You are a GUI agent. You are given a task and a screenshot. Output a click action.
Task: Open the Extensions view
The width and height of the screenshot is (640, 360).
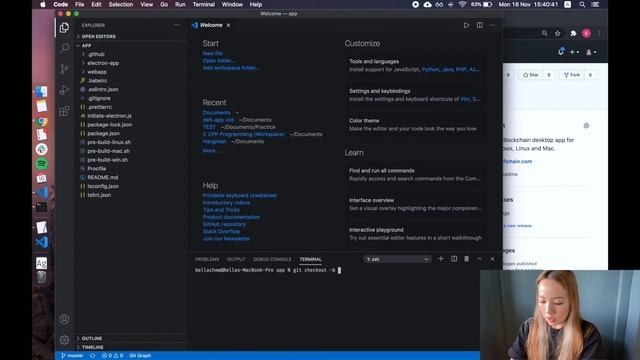point(64,111)
